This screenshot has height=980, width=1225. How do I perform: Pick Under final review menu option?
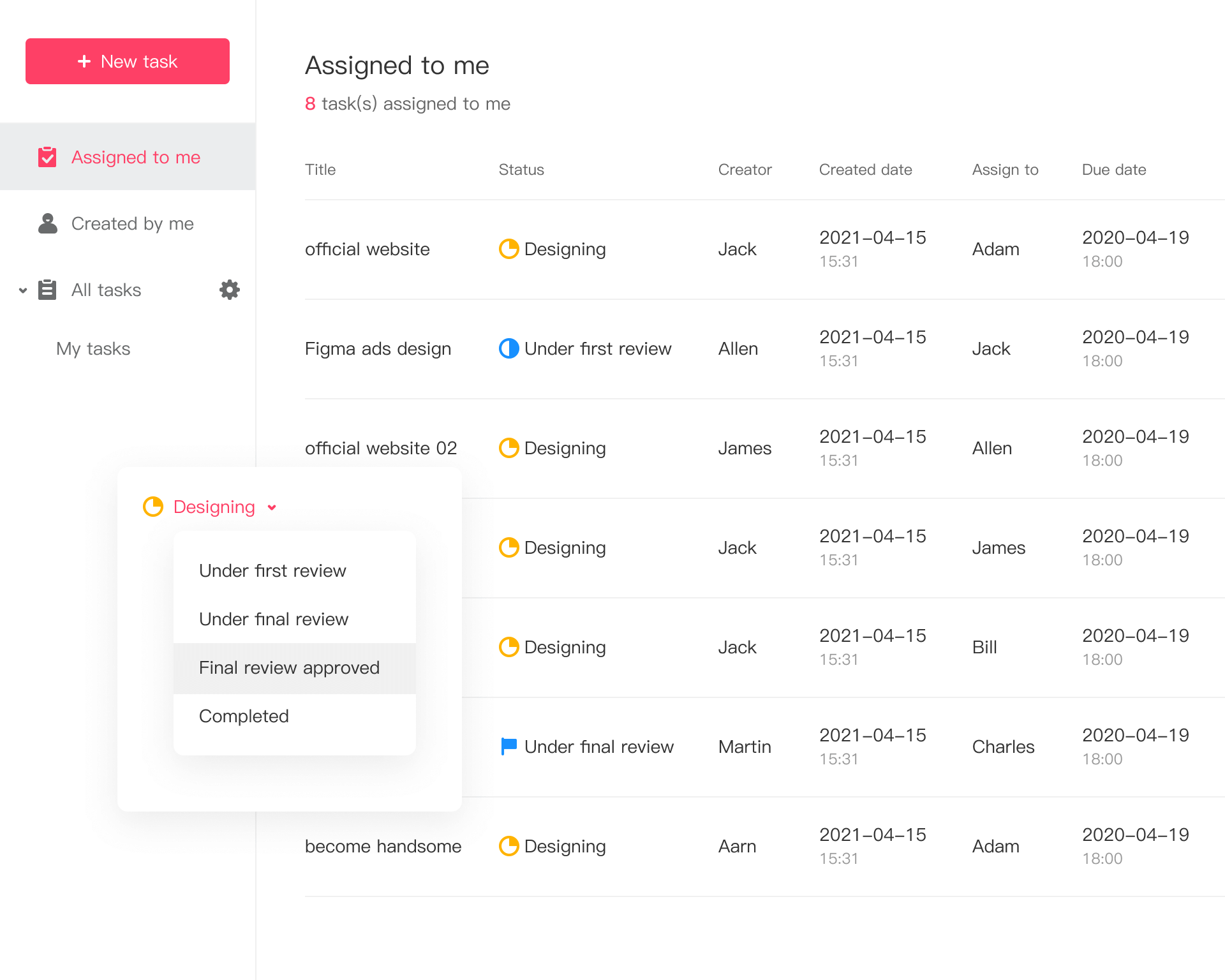pyautogui.click(x=273, y=619)
